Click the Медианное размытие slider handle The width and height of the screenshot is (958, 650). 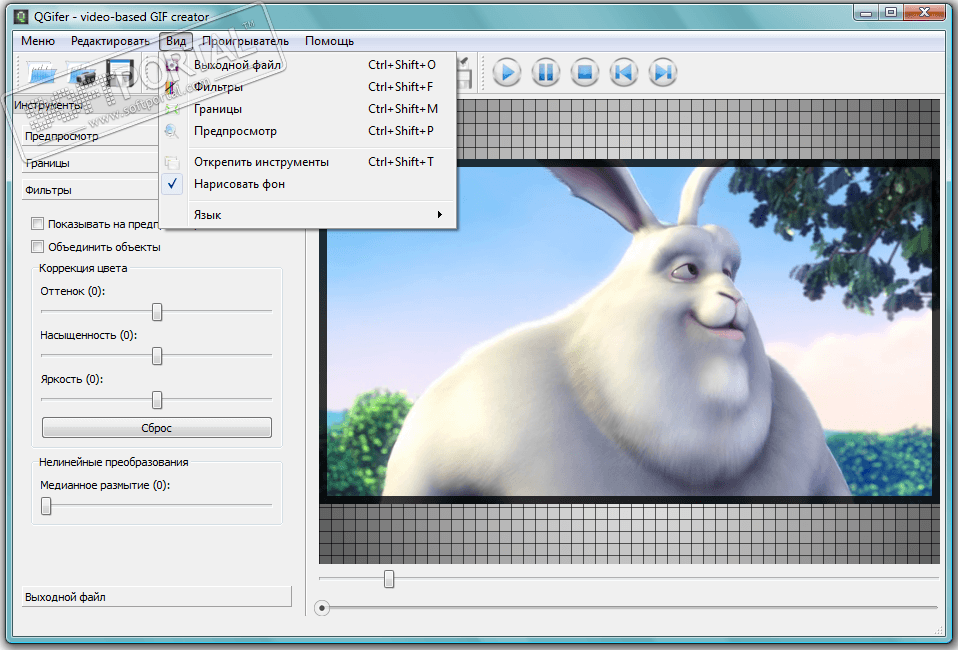click(46, 506)
